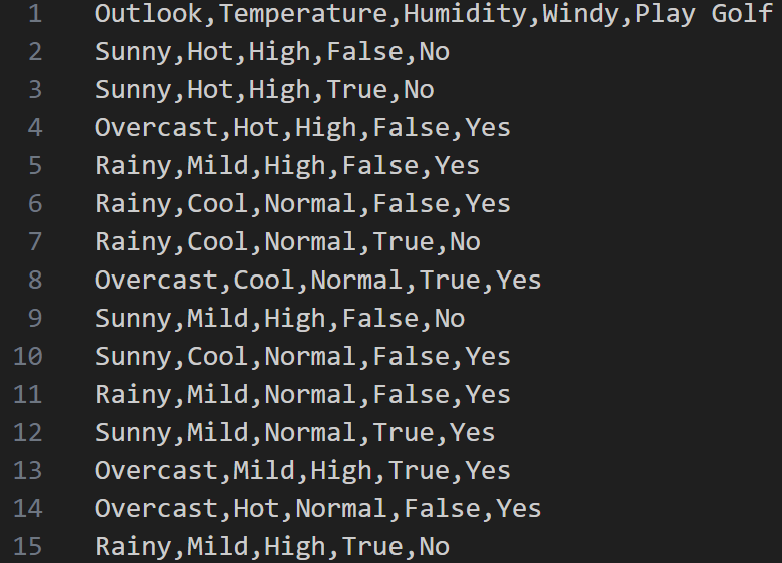
Task: Click the word Rainy on line 5
Action: [x=133, y=166]
